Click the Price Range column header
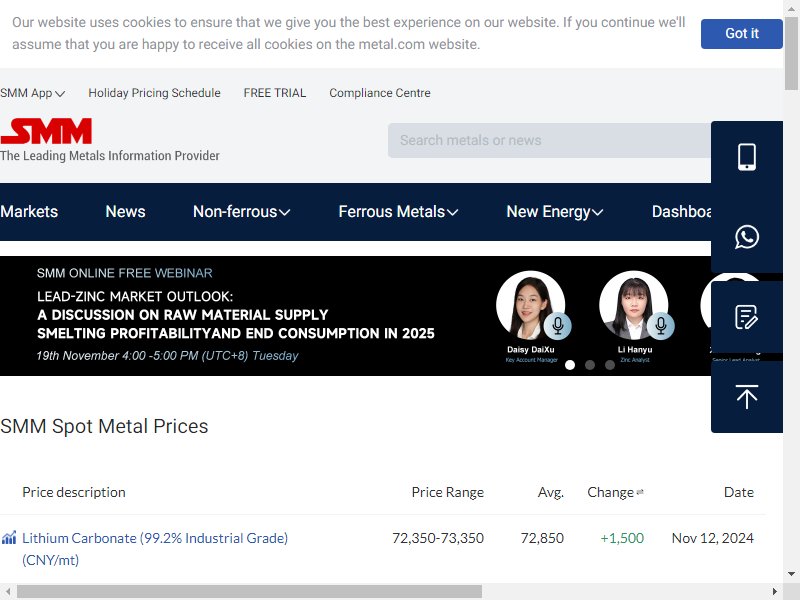Screen dimensions: 800x600 click(x=447, y=492)
